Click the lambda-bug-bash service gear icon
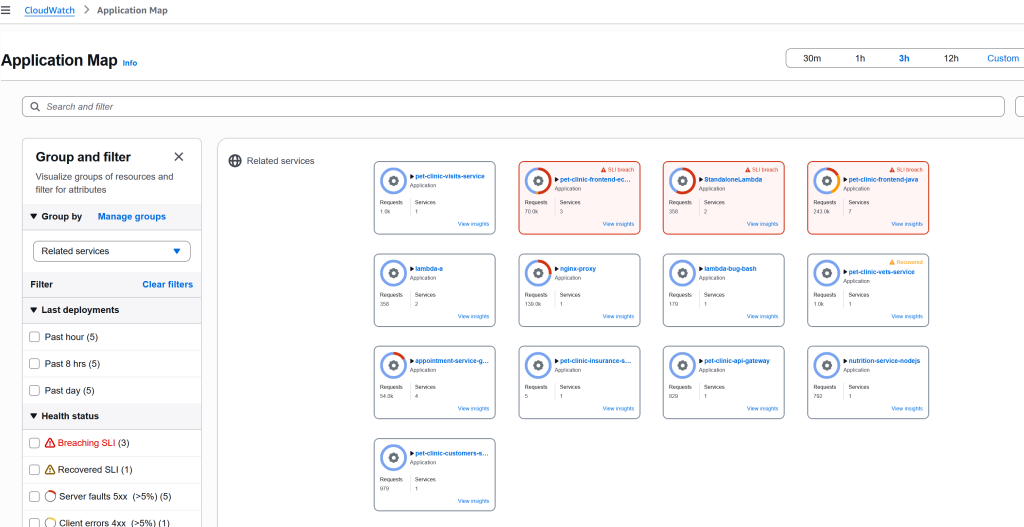1024x527 pixels. pos(683,273)
